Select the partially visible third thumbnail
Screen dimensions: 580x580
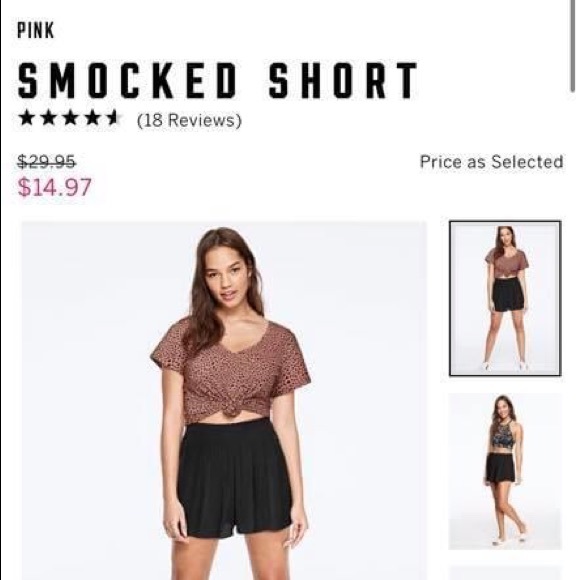[x=505, y=573]
